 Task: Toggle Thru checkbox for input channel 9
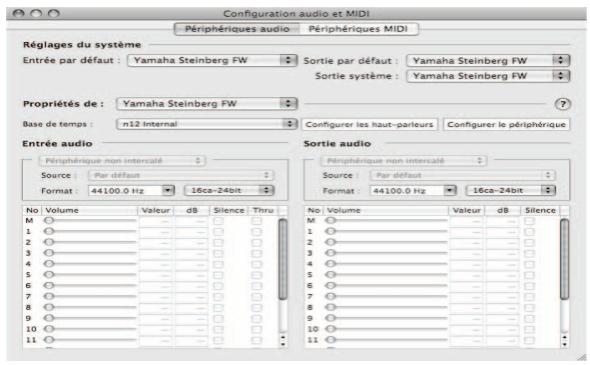click(x=257, y=319)
